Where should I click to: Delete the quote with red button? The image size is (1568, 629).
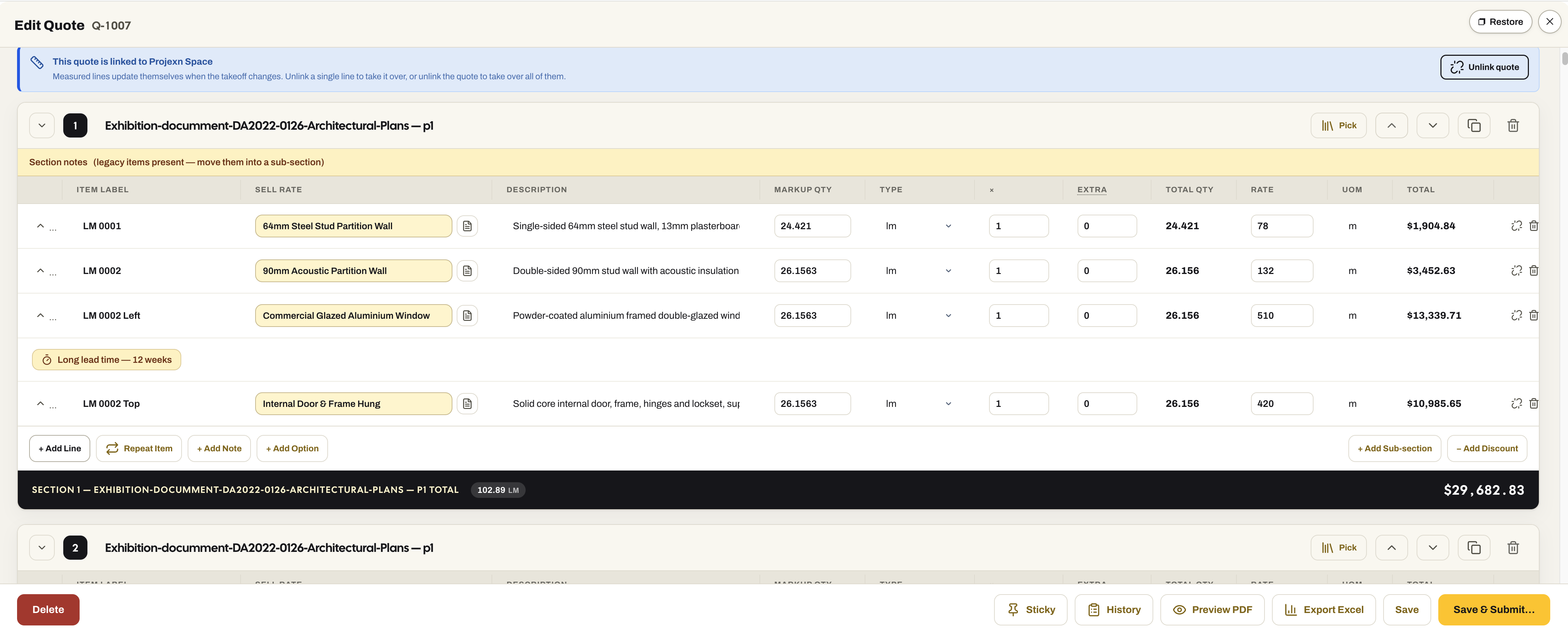[48, 609]
